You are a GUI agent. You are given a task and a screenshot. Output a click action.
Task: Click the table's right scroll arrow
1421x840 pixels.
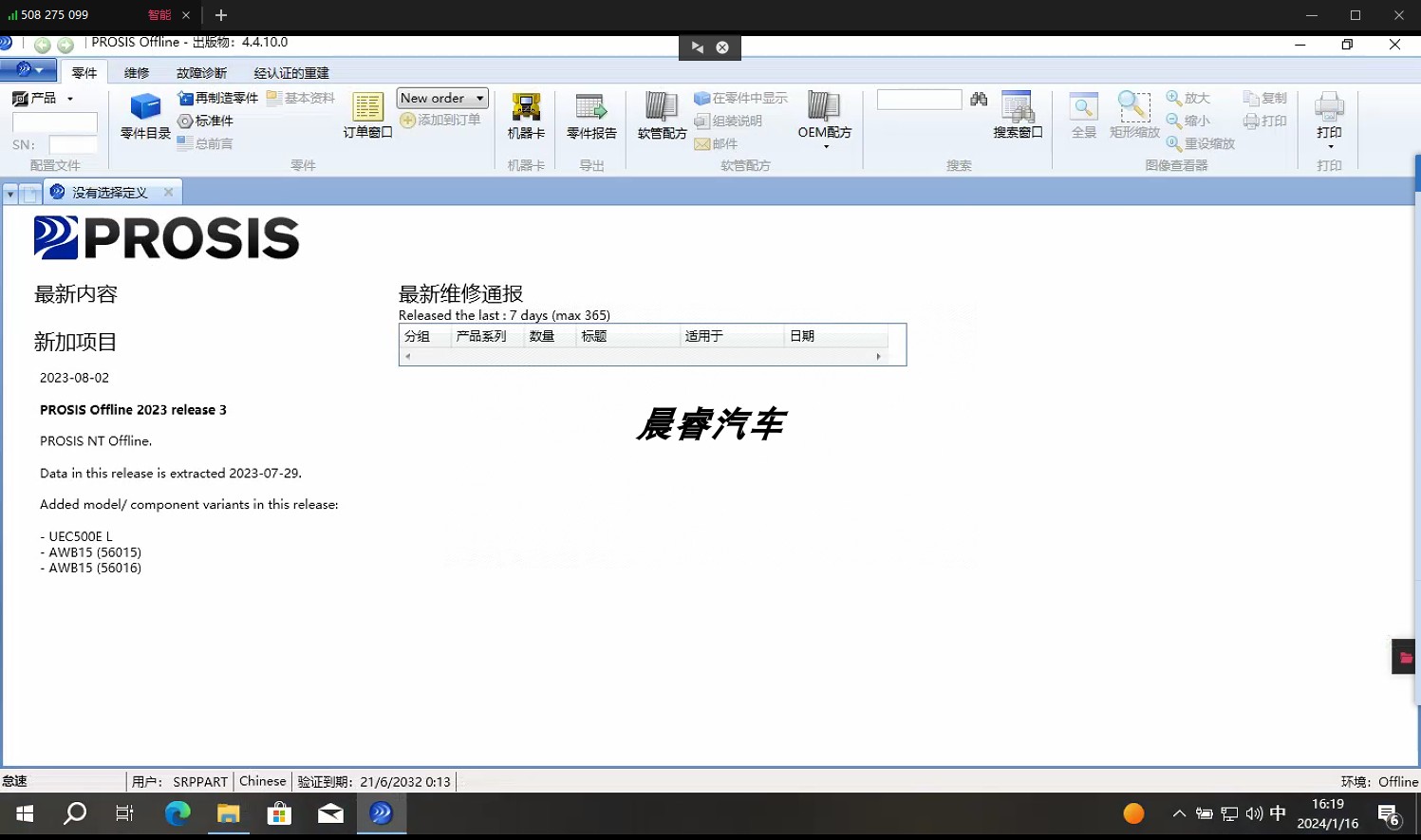[878, 357]
